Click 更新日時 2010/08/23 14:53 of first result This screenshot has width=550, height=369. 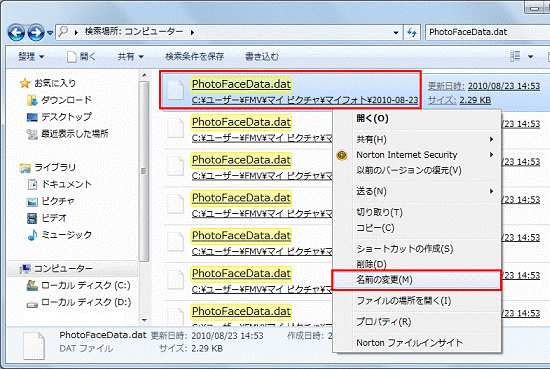coord(484,86)
